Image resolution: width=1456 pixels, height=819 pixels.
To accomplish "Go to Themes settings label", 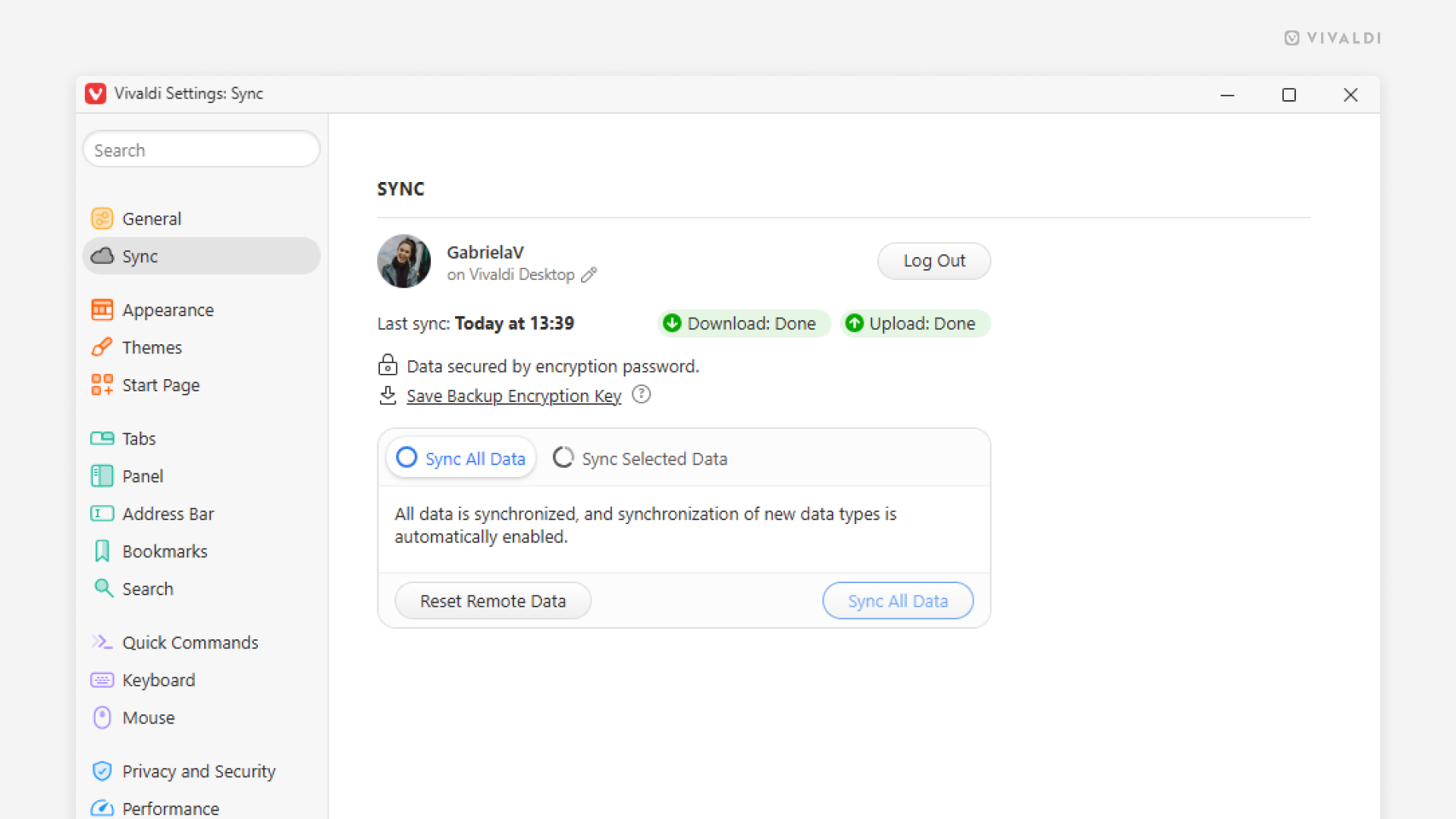I will click(152, 347).
